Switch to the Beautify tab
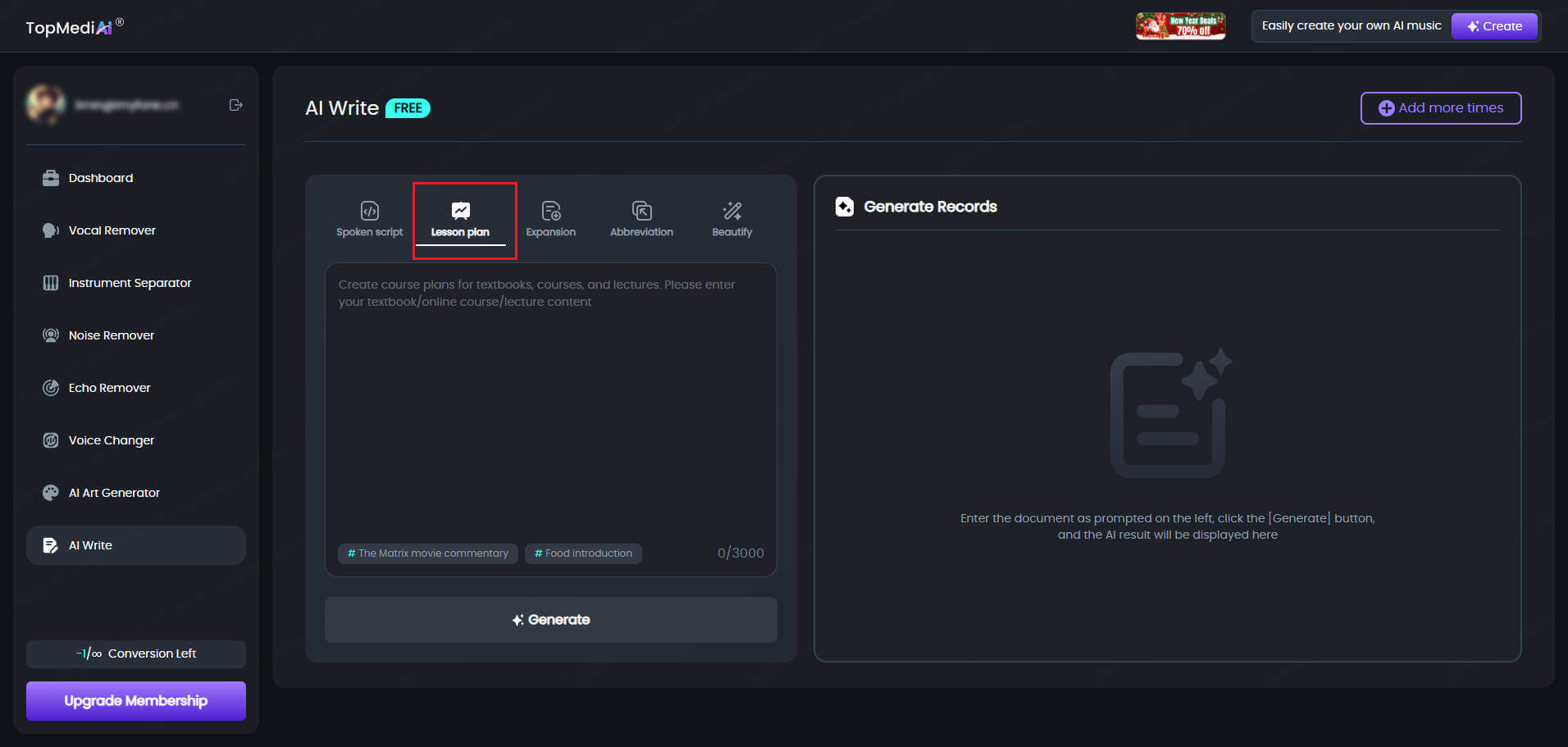 point(732,220)
